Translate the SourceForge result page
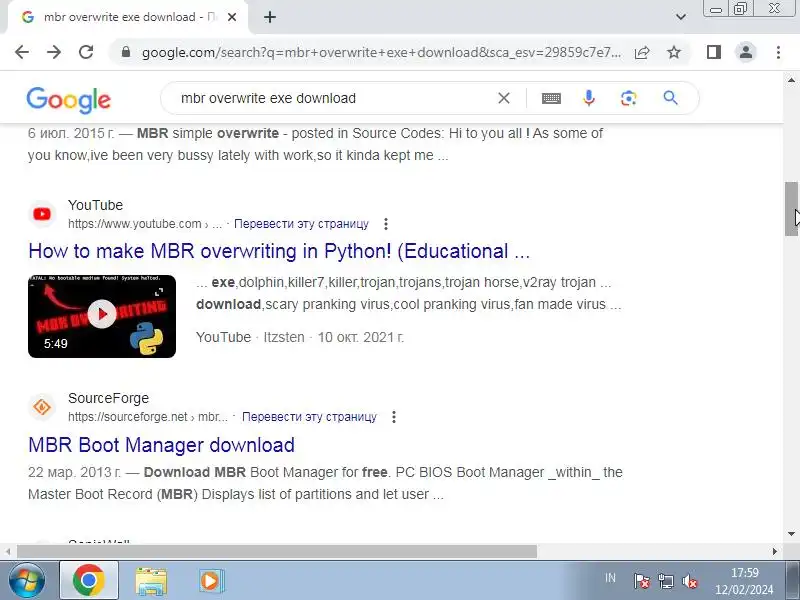Screen dimensions: 800x600 point(309,417)
